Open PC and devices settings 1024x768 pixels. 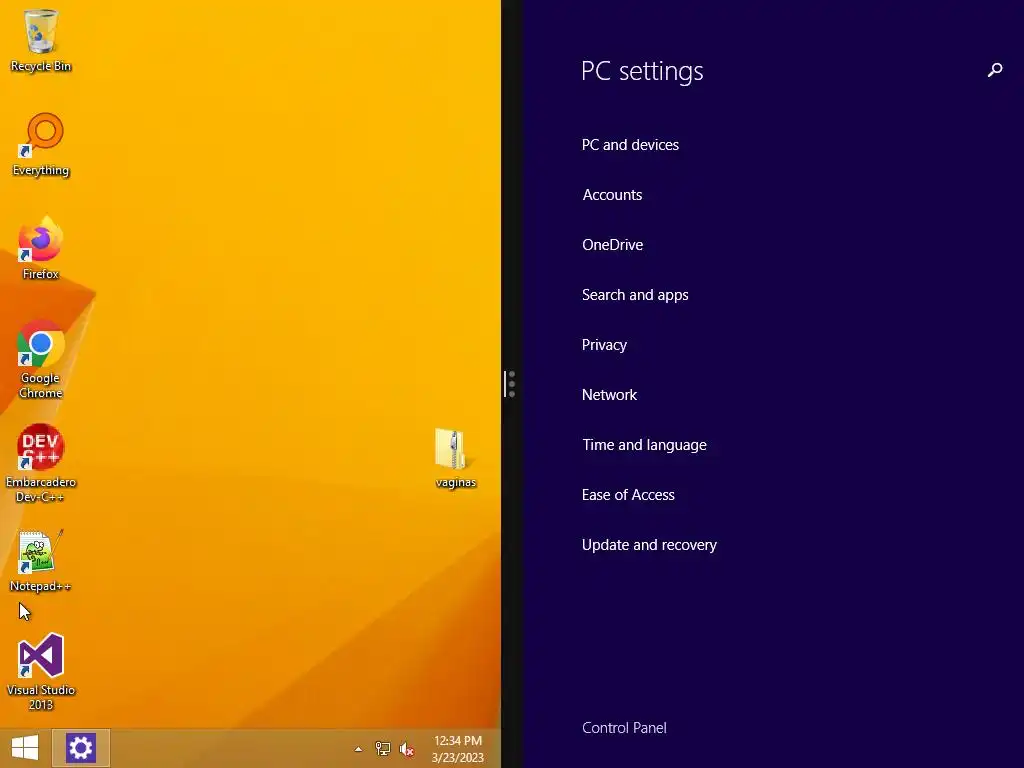coord(630,145)
